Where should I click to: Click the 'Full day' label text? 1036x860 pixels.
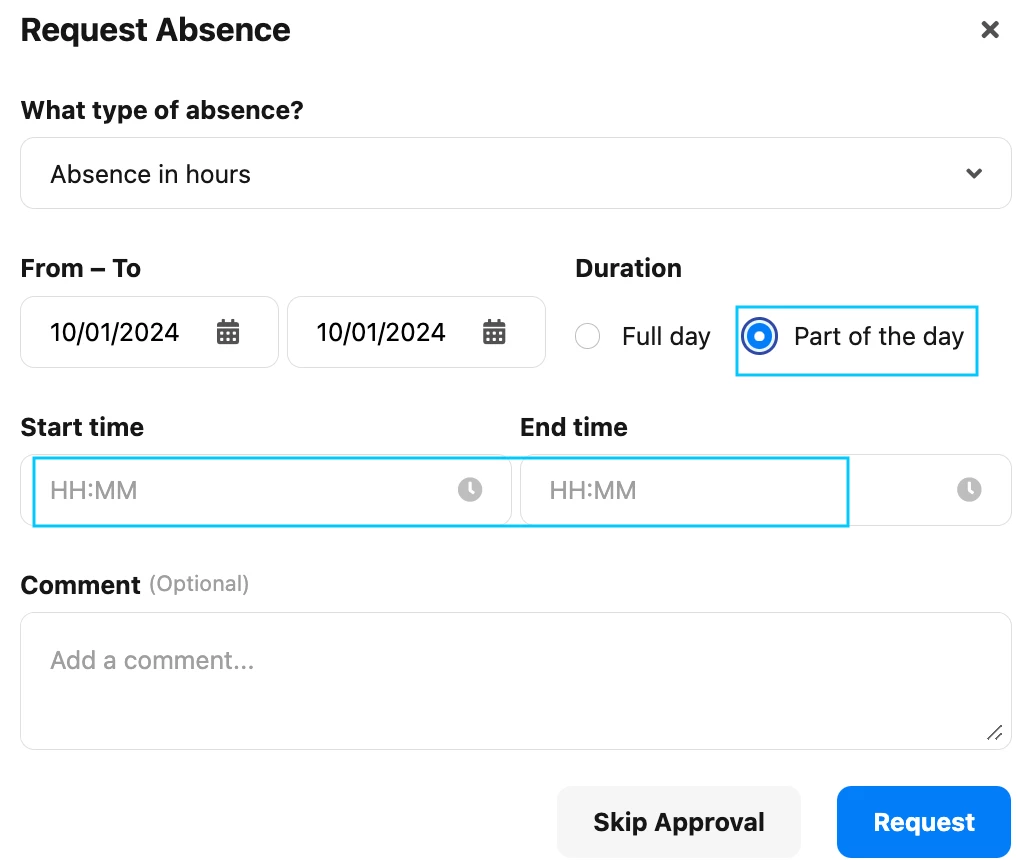click(x=666, y=336)
